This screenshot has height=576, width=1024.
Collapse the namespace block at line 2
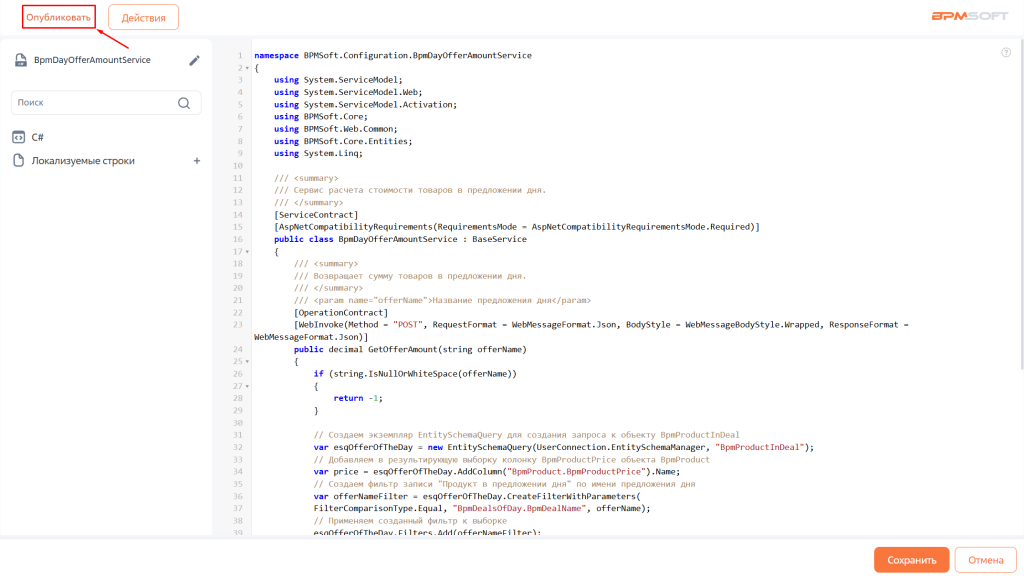(246, 69)
